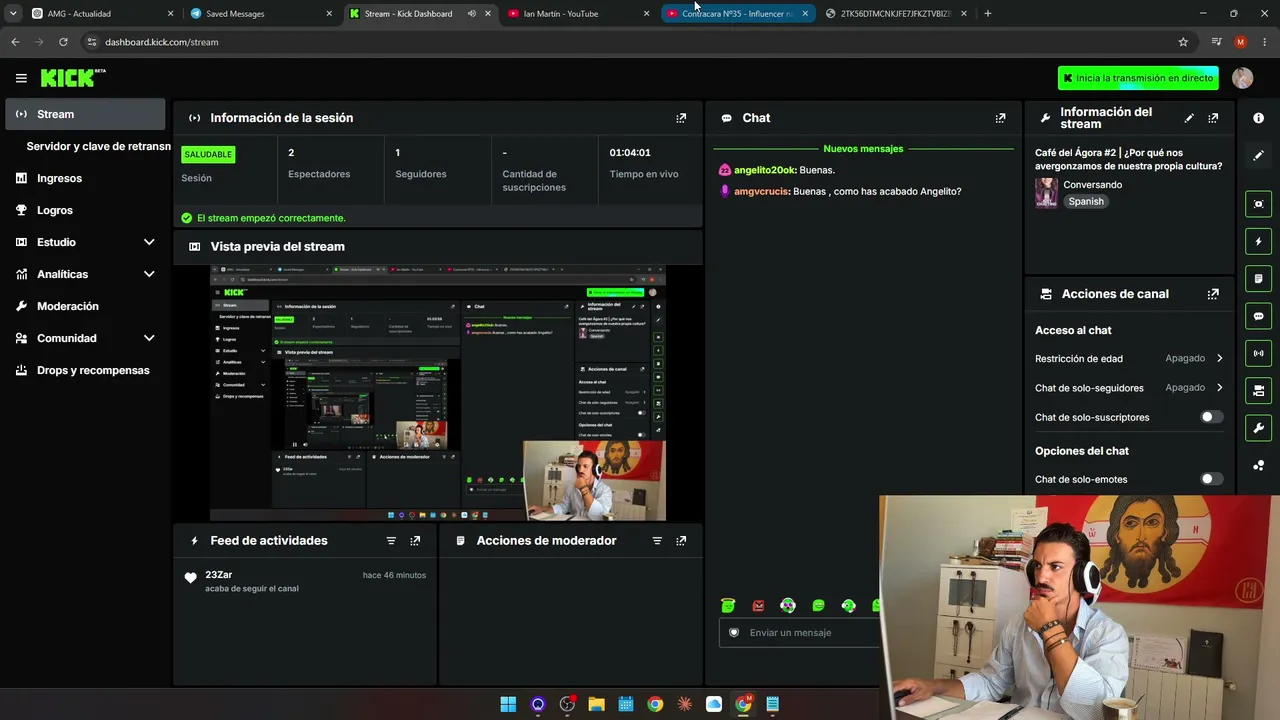The height and width of the screenshot is (720, 1280).
Task: Toggle the stream preview widget icon in right sidebar
Action: [x=1258, y=204]
